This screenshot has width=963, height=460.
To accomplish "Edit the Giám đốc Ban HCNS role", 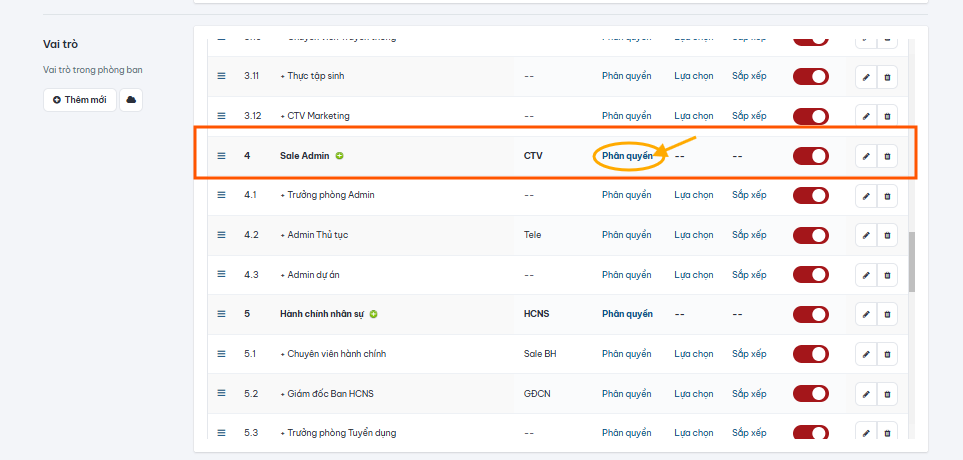I will [x=866, y=394].
